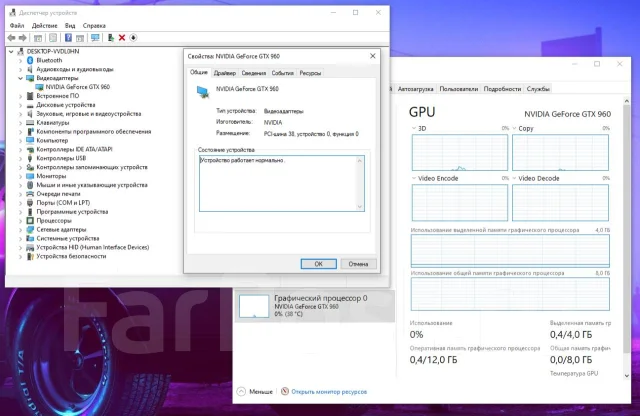Switch to the События tab
This screenshot has height=416, width=640.
[x=282, y=73]
